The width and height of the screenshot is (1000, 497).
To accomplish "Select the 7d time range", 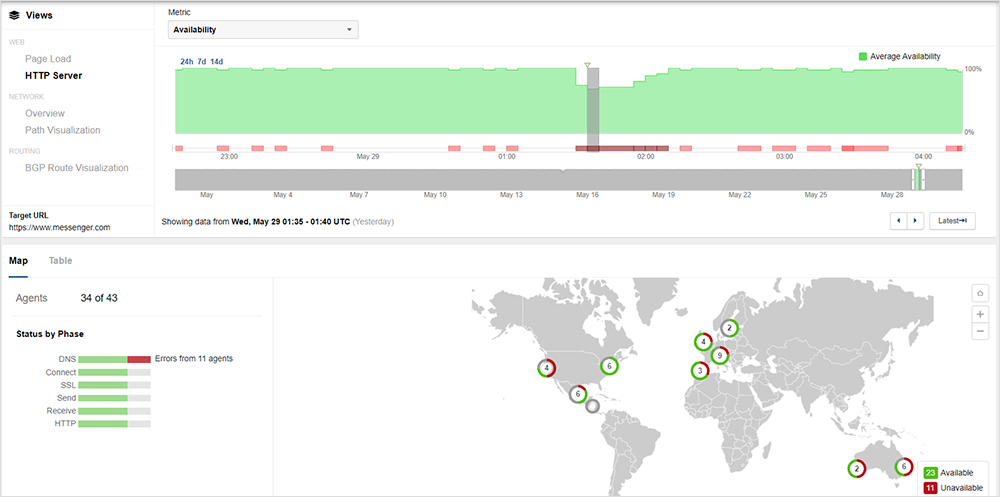I will (x=201, y=62).
